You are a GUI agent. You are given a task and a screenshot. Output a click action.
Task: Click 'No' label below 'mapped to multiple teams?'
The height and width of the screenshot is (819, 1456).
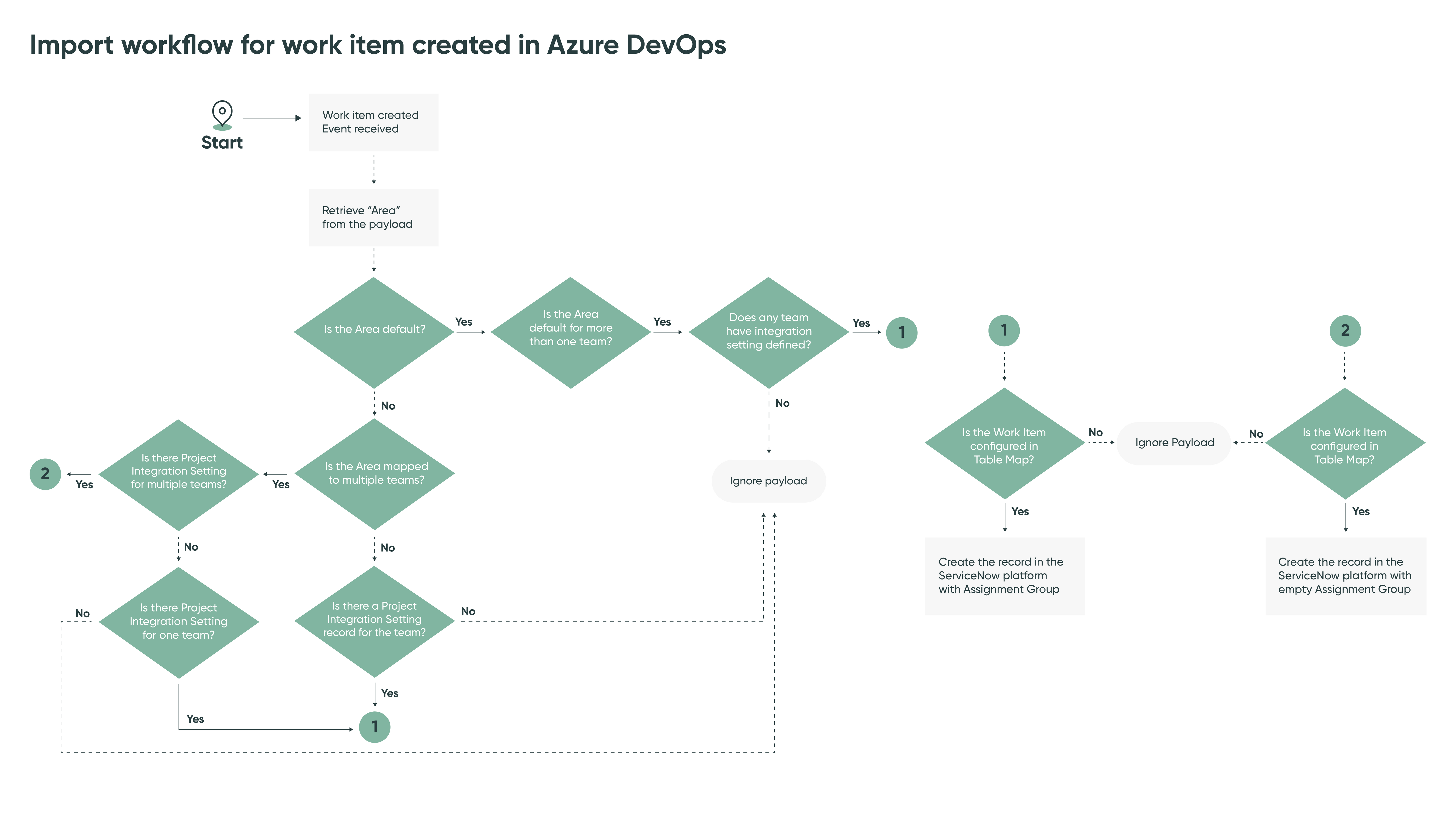click(387, 548)
